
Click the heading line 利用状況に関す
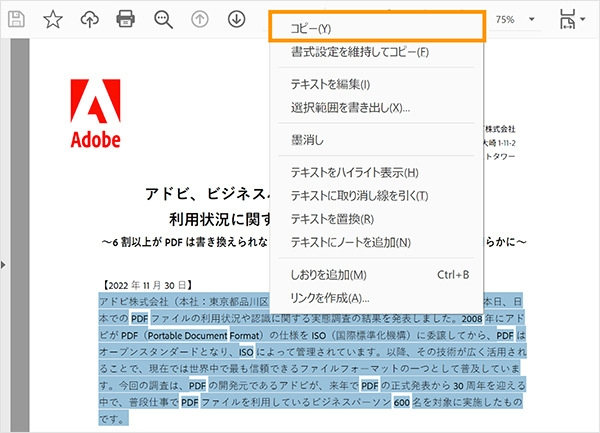coord(220,219)
